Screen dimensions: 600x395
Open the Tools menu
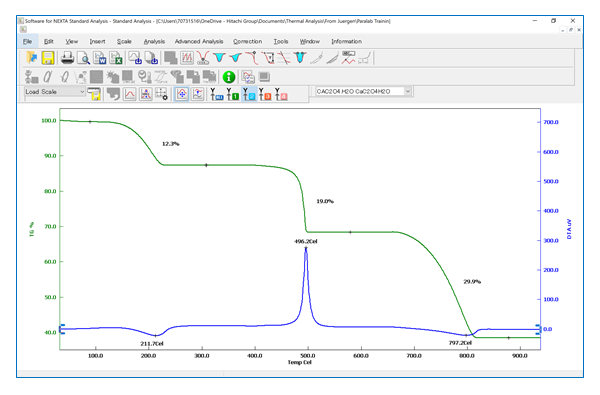[280, 41]
